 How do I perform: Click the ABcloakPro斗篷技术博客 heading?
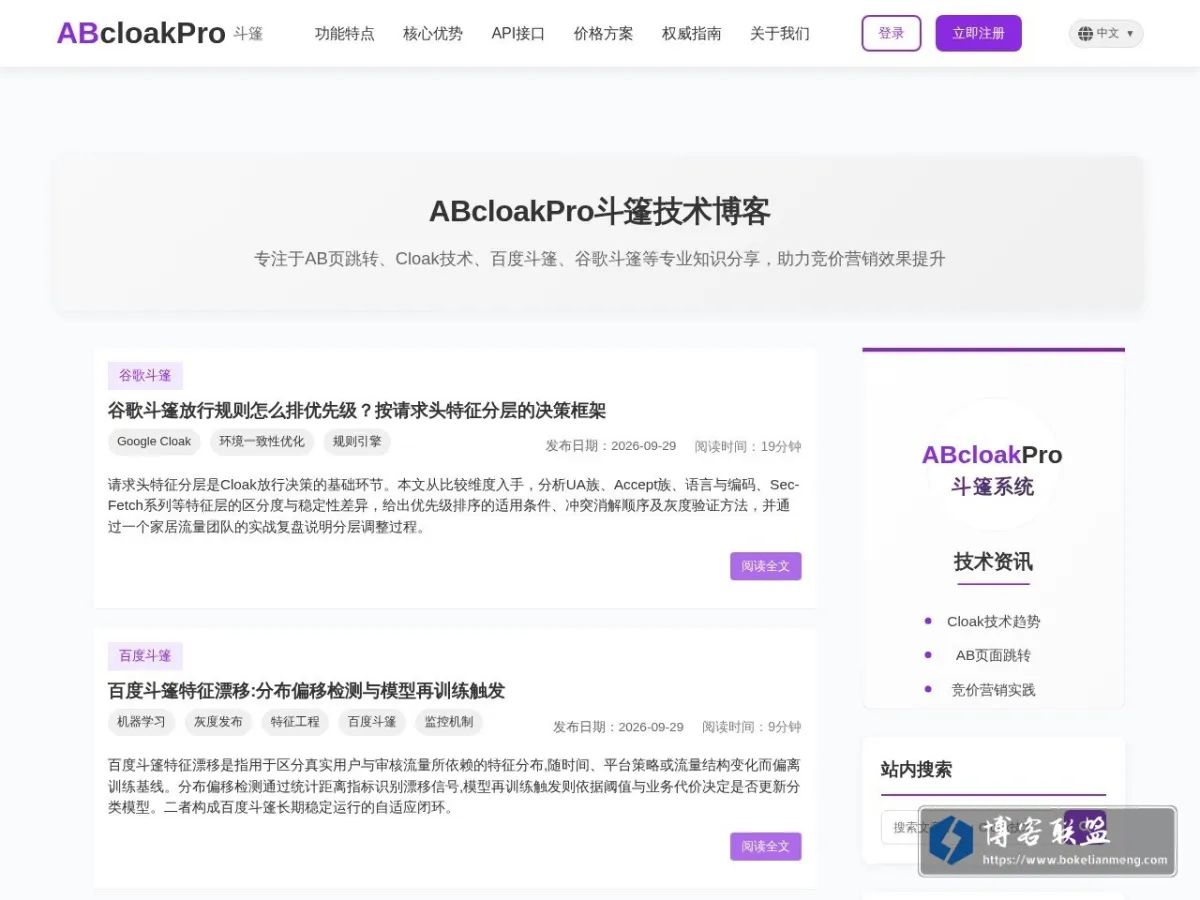[x=600, y=212]
